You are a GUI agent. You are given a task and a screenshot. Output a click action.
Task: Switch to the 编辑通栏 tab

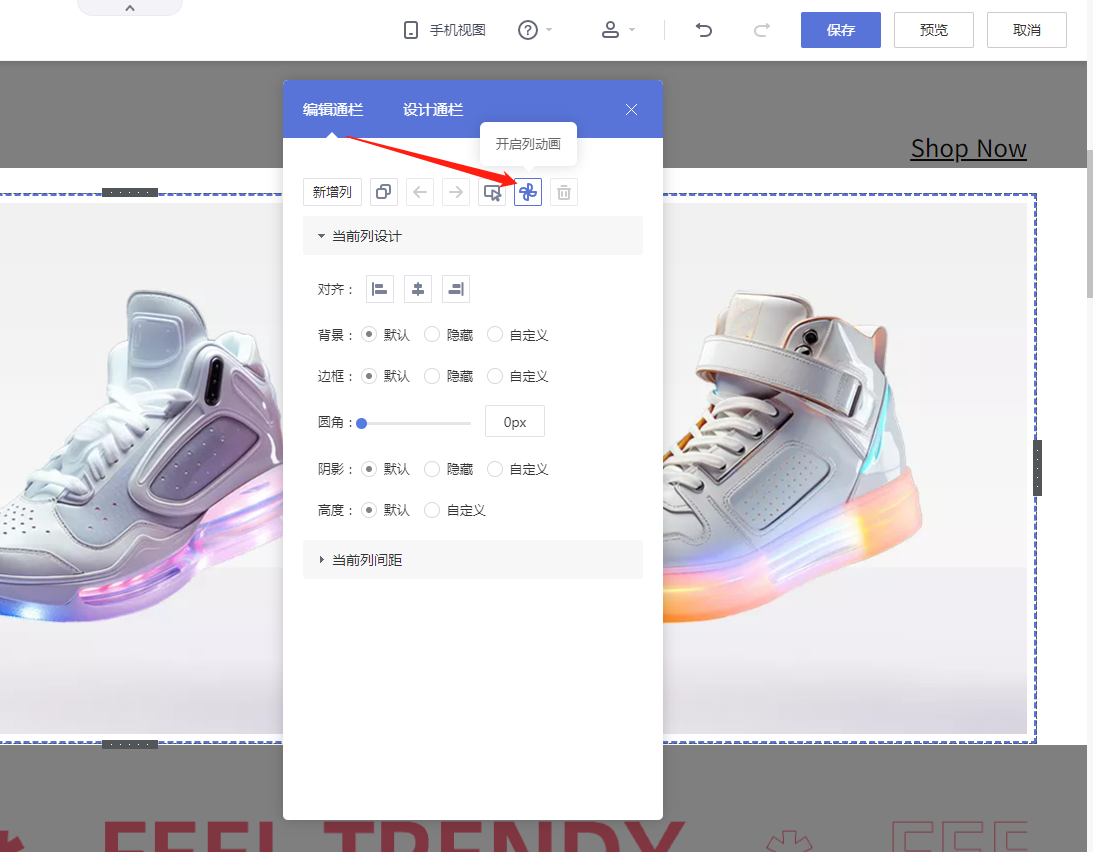click(333, 109)
